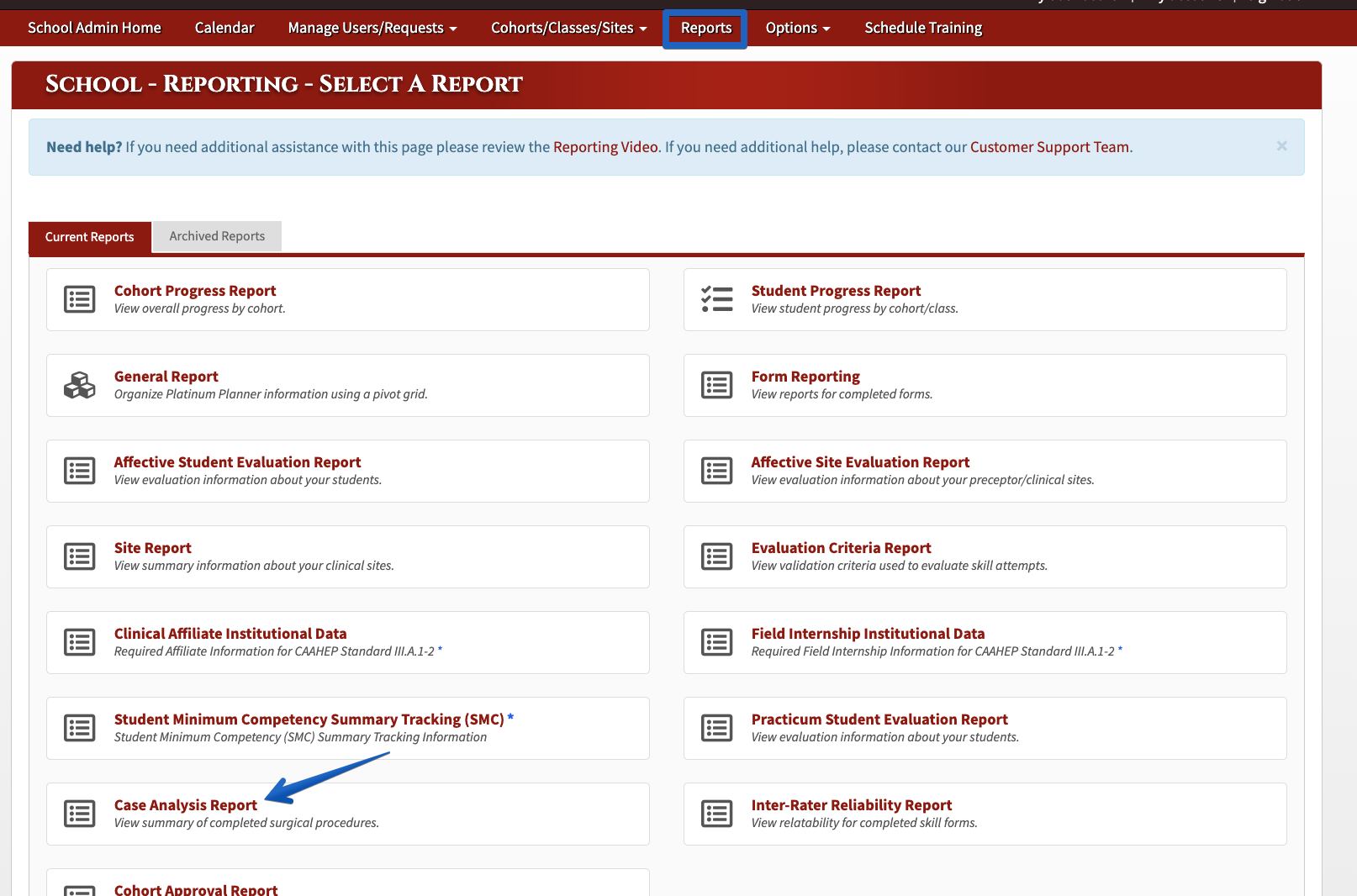This screenshot has height=896, width=1357.
Task: Dismiss the Need help banner
Action: tap(1282, 146)
